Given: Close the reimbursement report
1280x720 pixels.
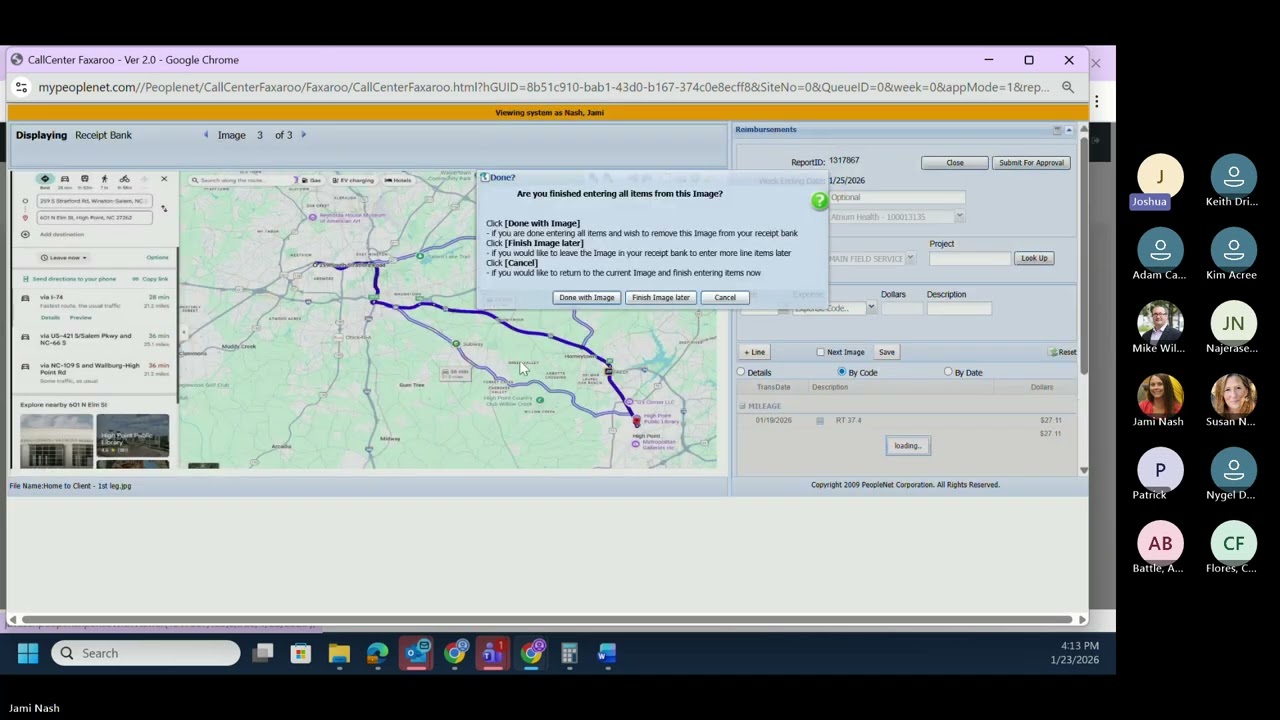Looking at the screenshot, I should (x=955, y=163).
